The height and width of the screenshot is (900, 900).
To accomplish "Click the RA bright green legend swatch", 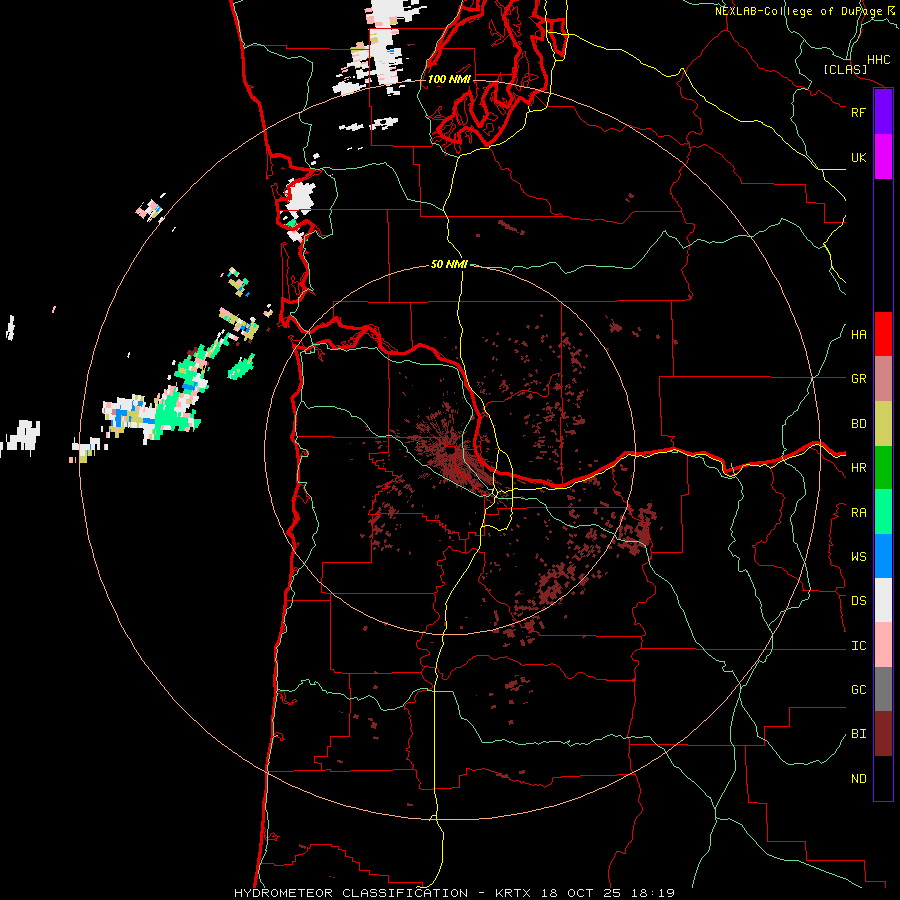I will pos(883,512).
